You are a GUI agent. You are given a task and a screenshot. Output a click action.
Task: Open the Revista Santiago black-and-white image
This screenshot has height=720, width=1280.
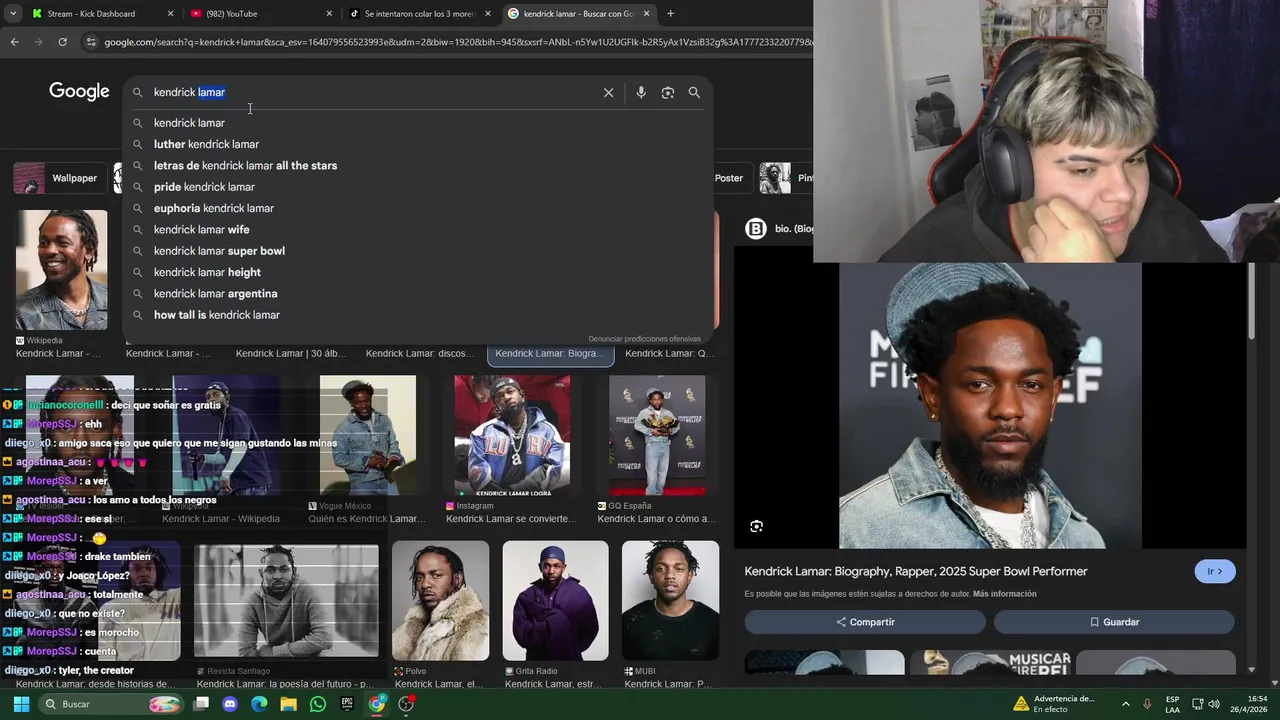(286, 600)
